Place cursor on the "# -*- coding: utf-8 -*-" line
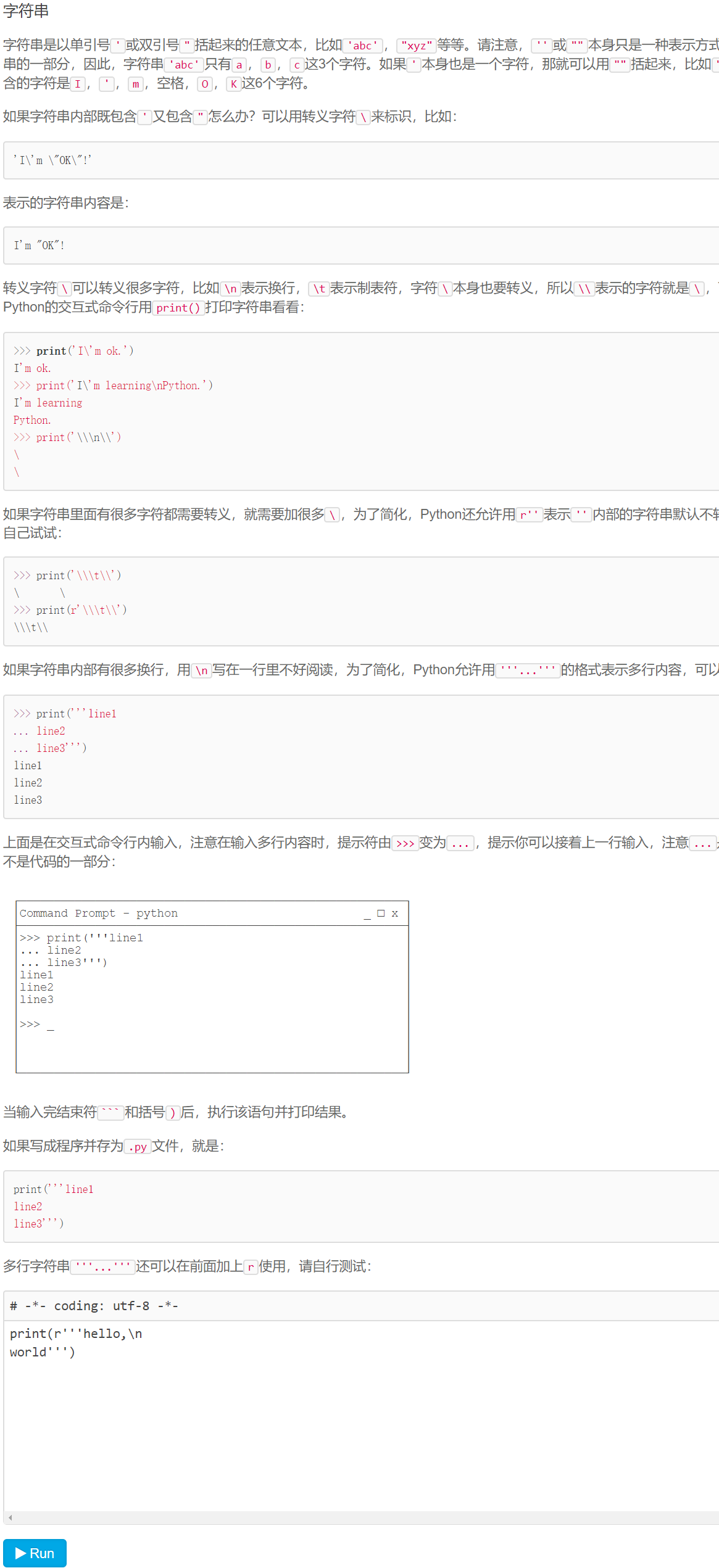Screen dimensions: 719x1568 pos(94,1305)
